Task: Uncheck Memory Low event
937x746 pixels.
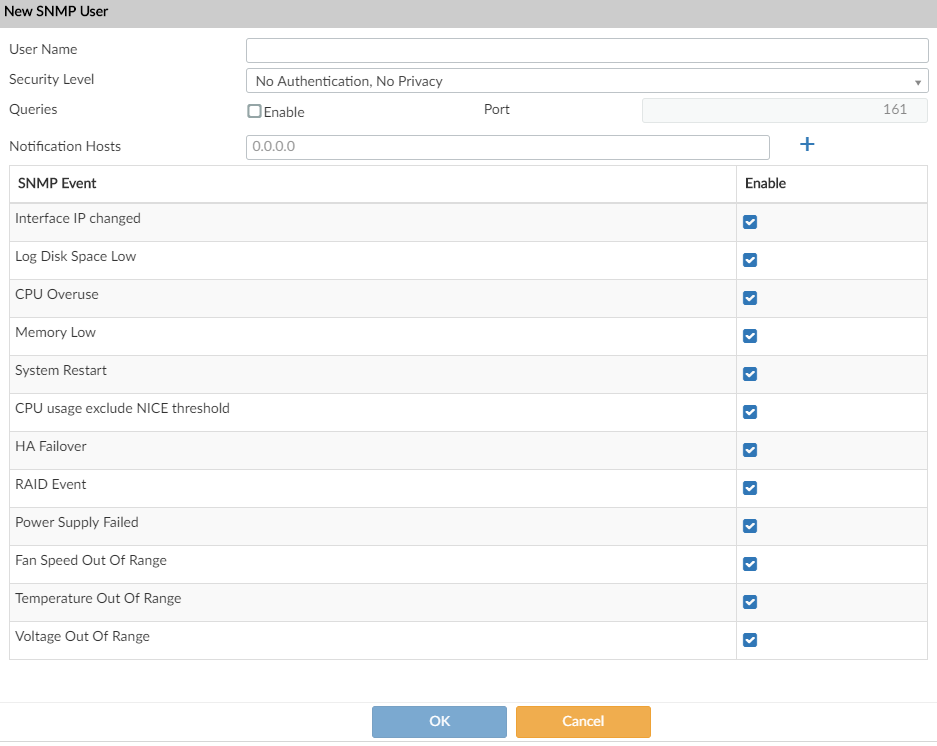Action: 750,336
